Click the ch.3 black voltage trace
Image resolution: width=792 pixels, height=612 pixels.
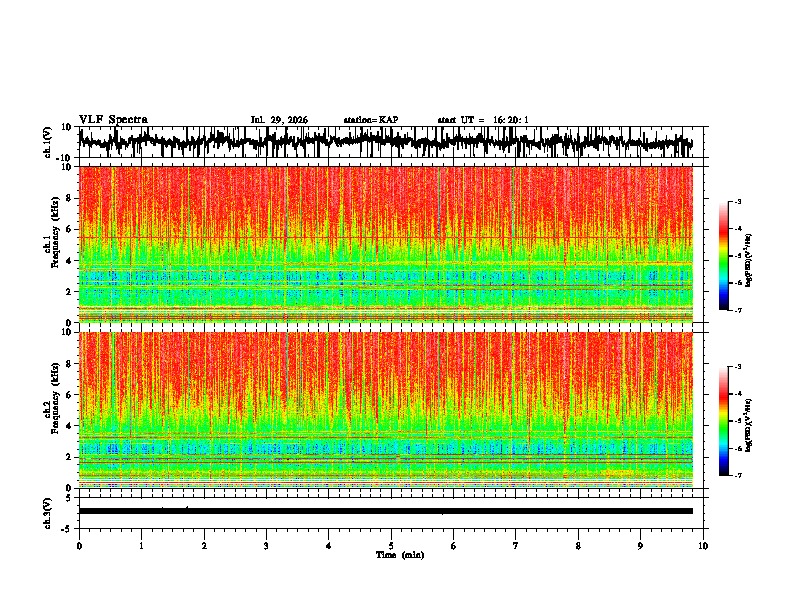386,511
